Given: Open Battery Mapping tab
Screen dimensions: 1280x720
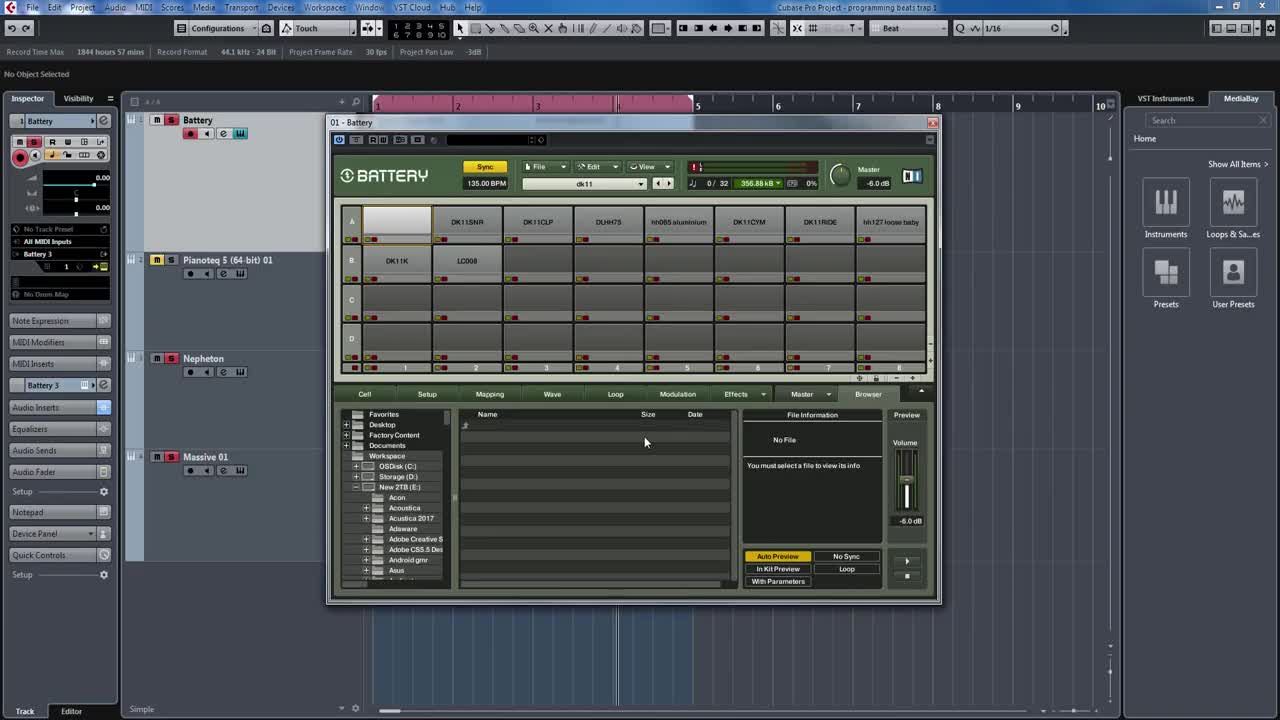Looking at the screenshot, I should (x=490, y=394).
